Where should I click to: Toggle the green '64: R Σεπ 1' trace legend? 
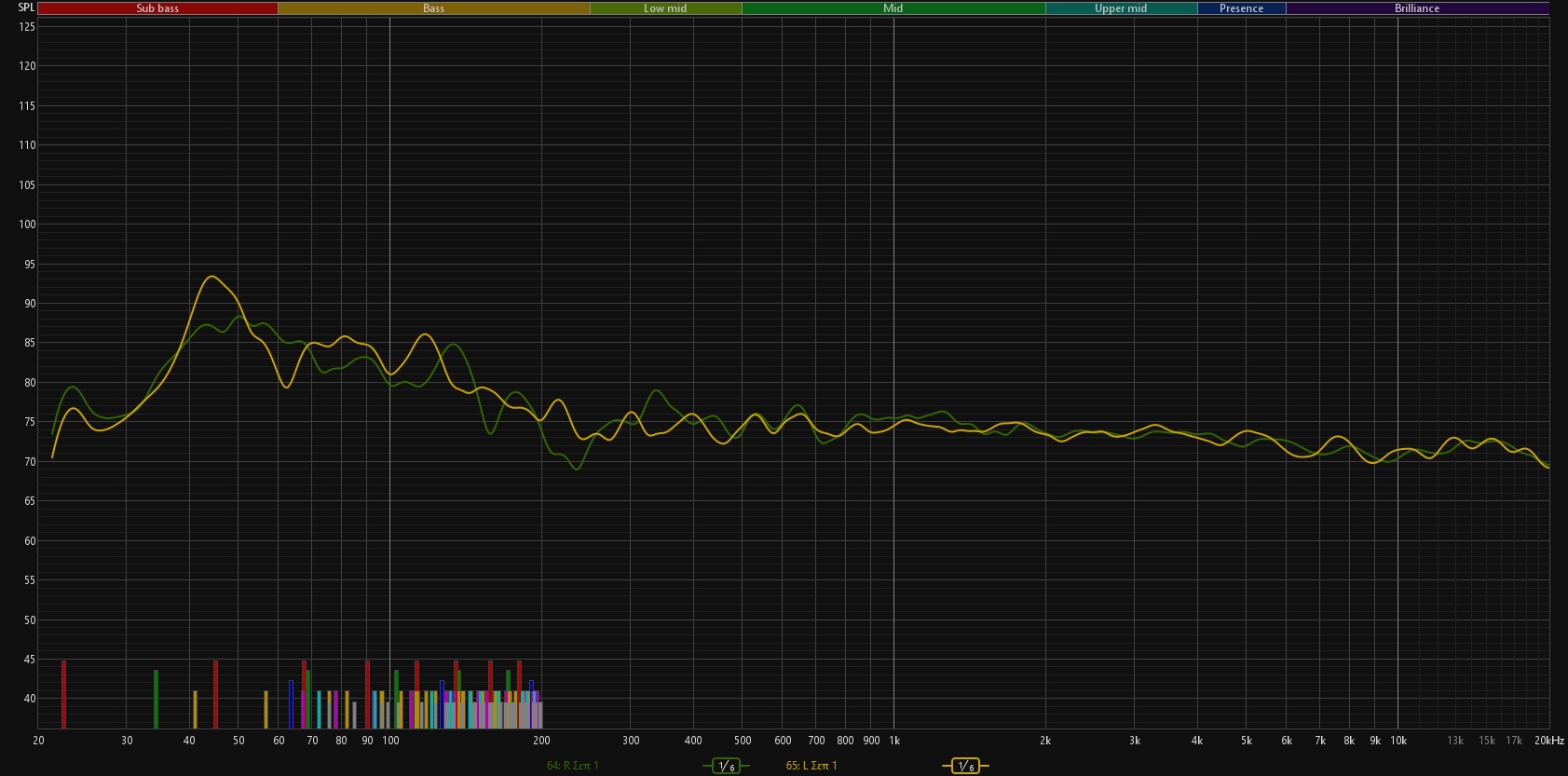572,766
